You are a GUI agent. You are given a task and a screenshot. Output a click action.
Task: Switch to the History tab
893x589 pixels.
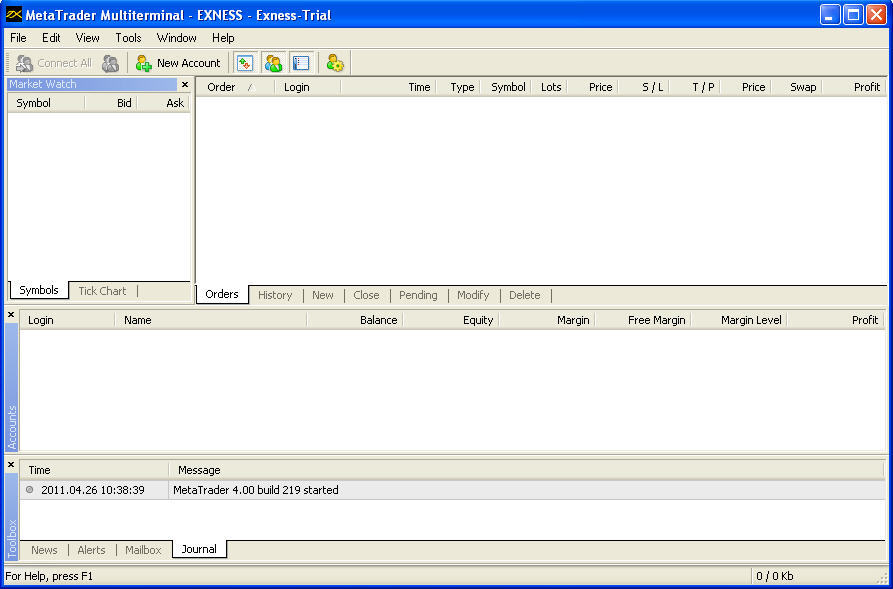tap(275, 295)
